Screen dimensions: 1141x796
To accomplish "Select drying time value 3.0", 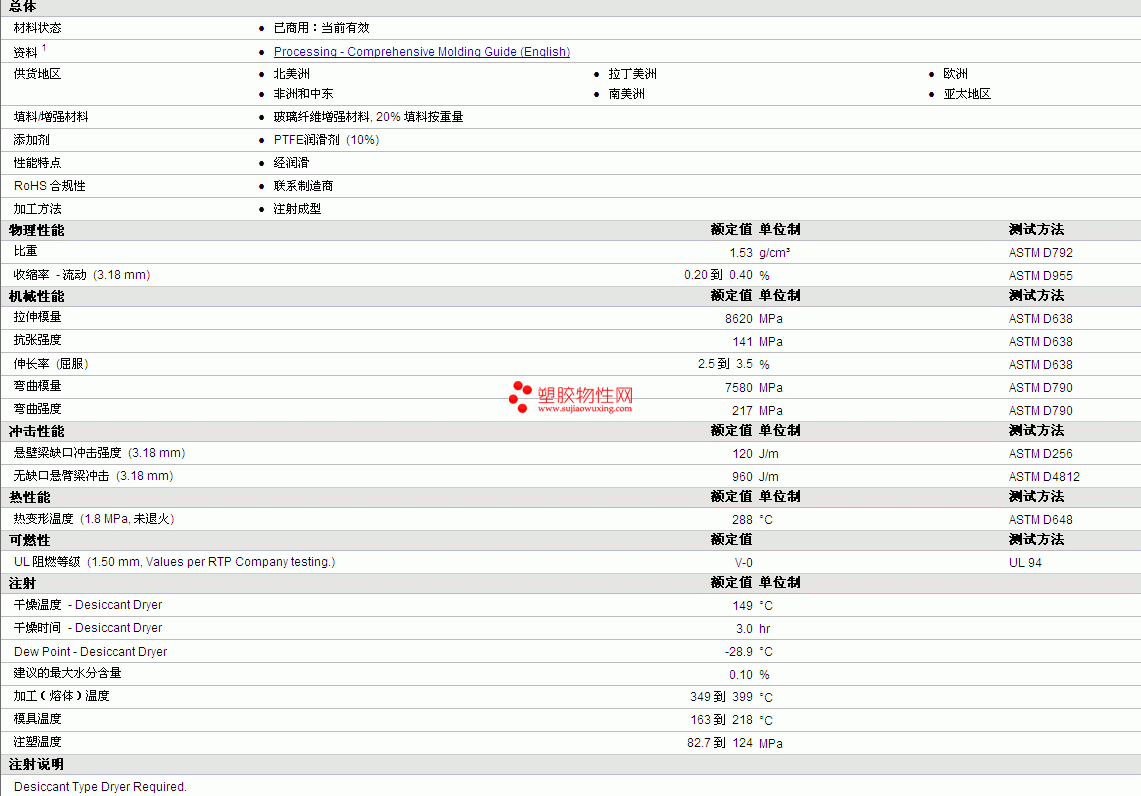I will coord(744,629).
